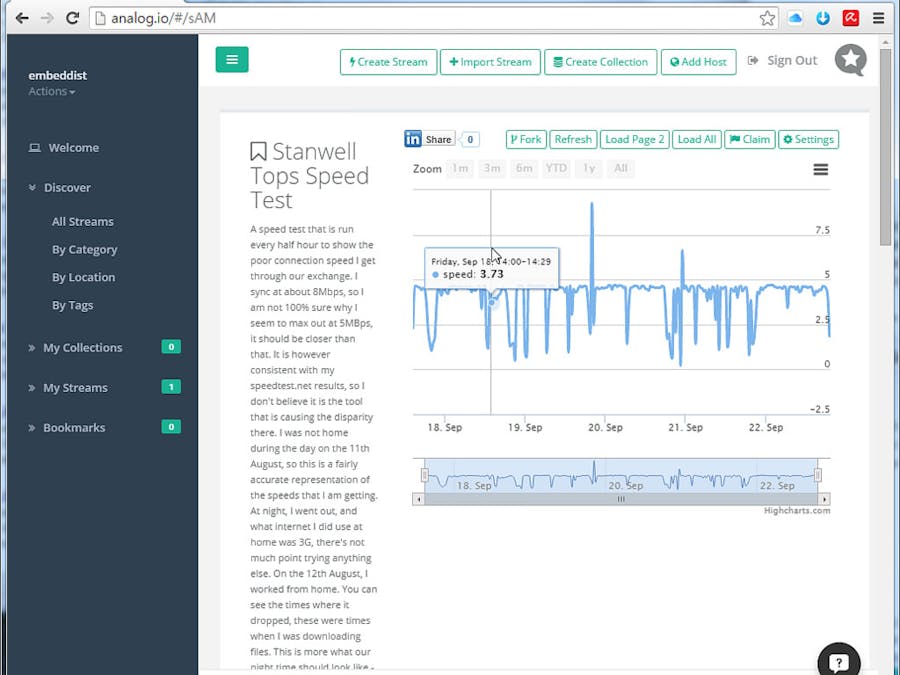The height and width of the screenshot is (675, 900).
Task: Select the All zoom range
Action: 621,168
